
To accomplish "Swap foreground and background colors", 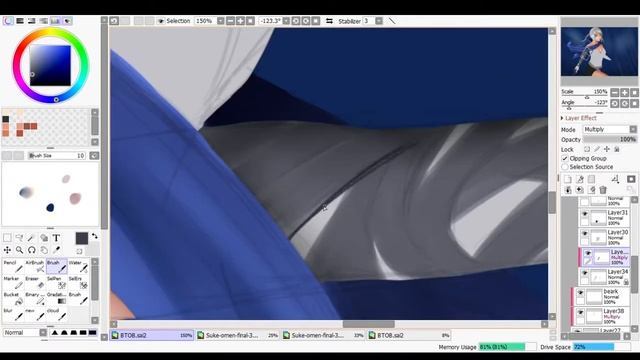I will pos(95,236).
